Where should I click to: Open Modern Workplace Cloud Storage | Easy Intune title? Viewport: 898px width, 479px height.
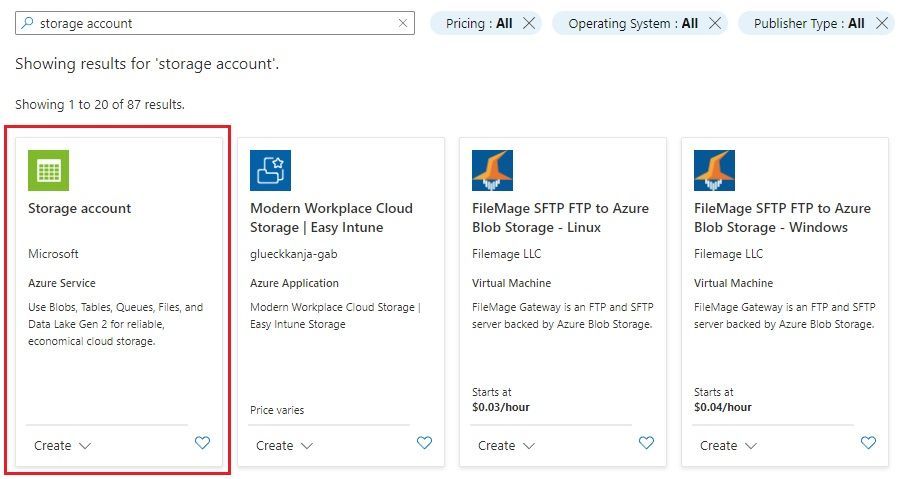pos(331,218)
